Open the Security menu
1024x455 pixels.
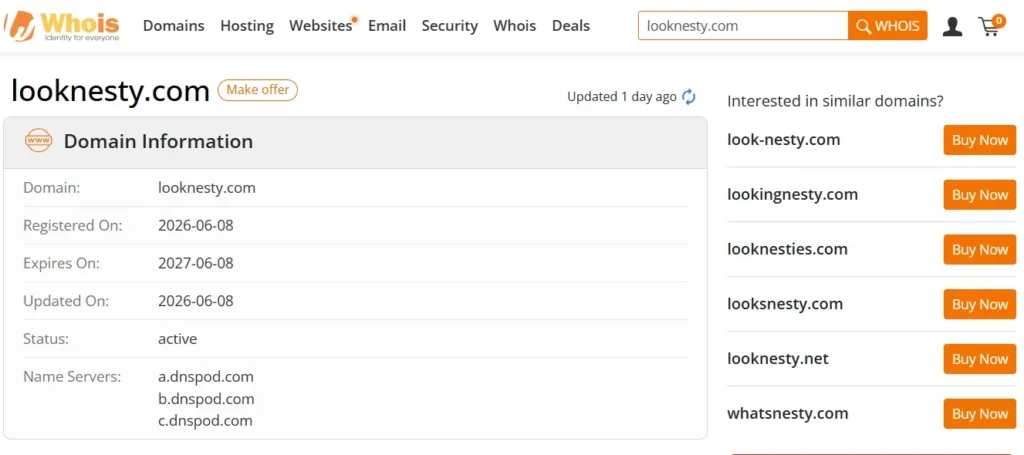449,26
